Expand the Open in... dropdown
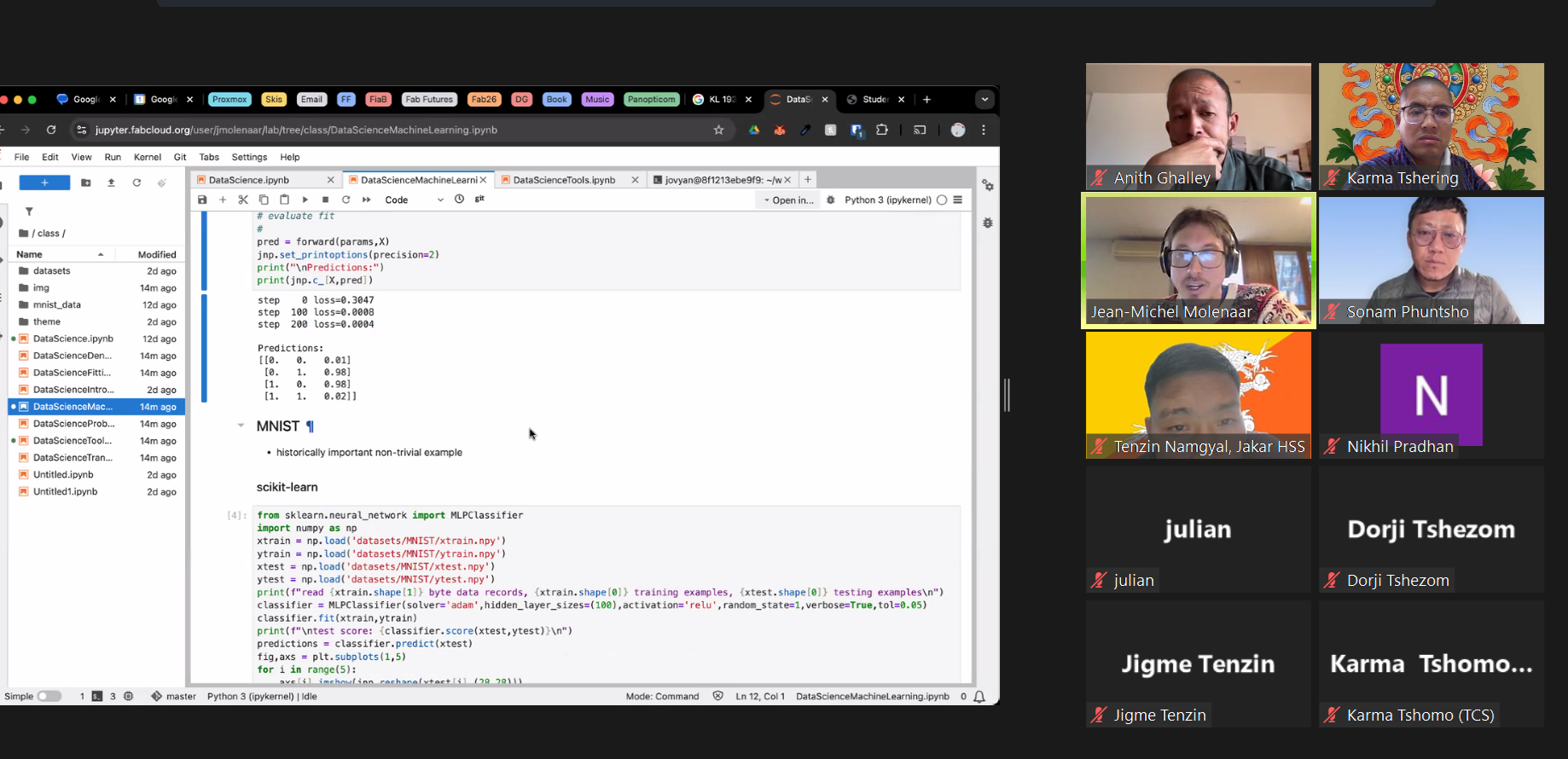The image size is (1568, 759). click(788, 200)
